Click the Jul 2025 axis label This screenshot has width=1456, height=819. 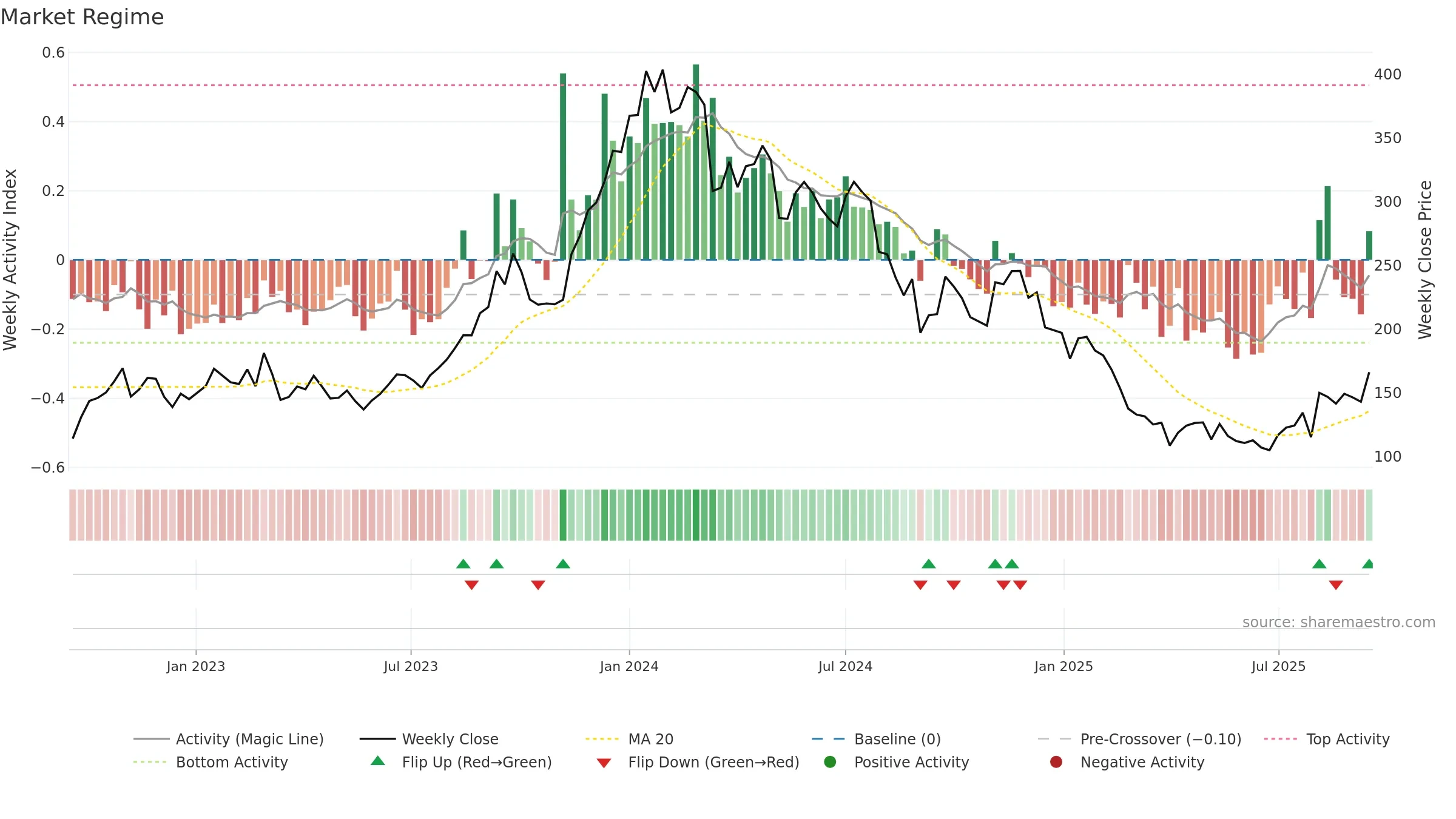pos(1278,666)
